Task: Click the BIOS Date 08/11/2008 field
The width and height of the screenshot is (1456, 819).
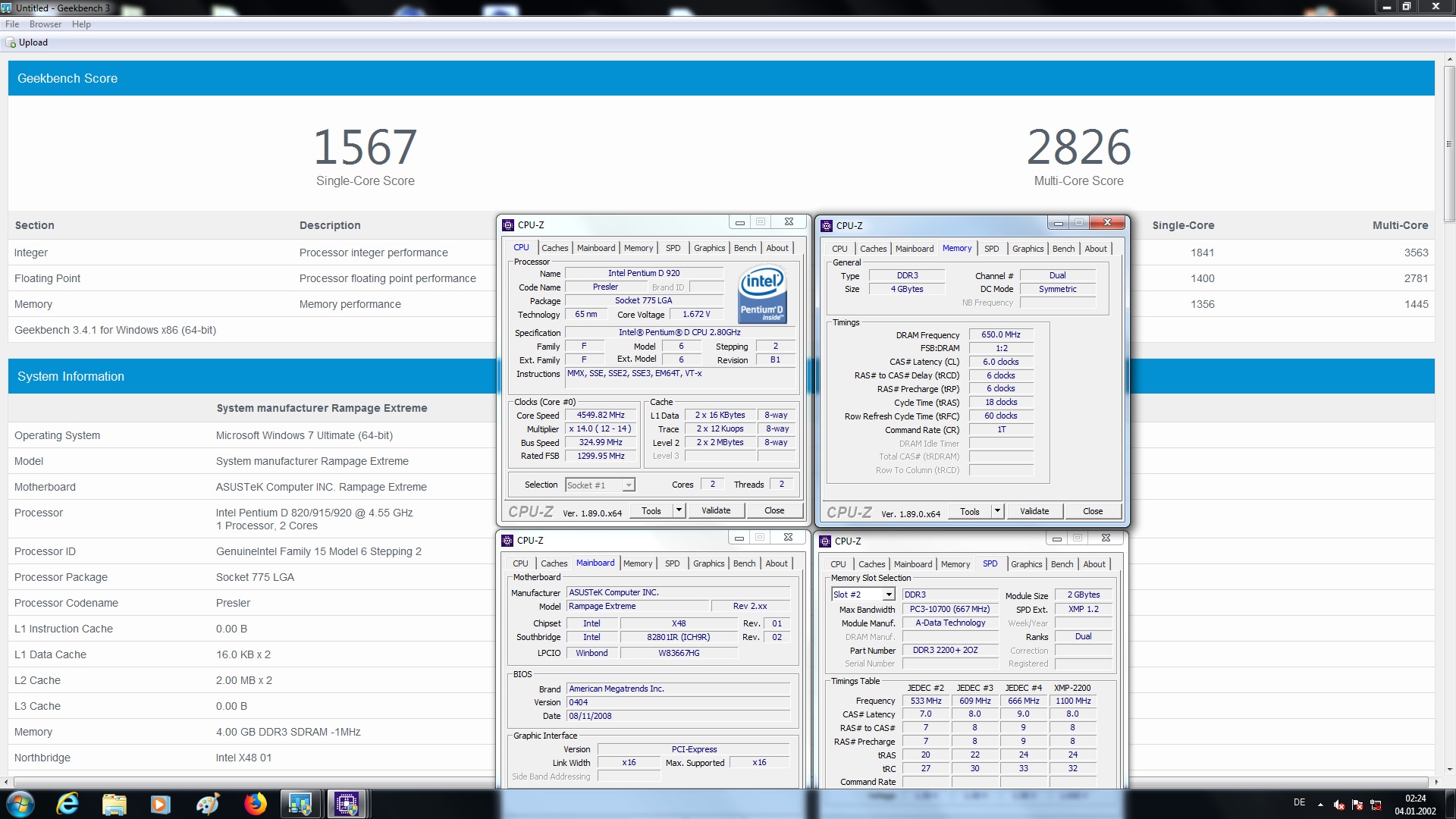Action: [679, 716]
